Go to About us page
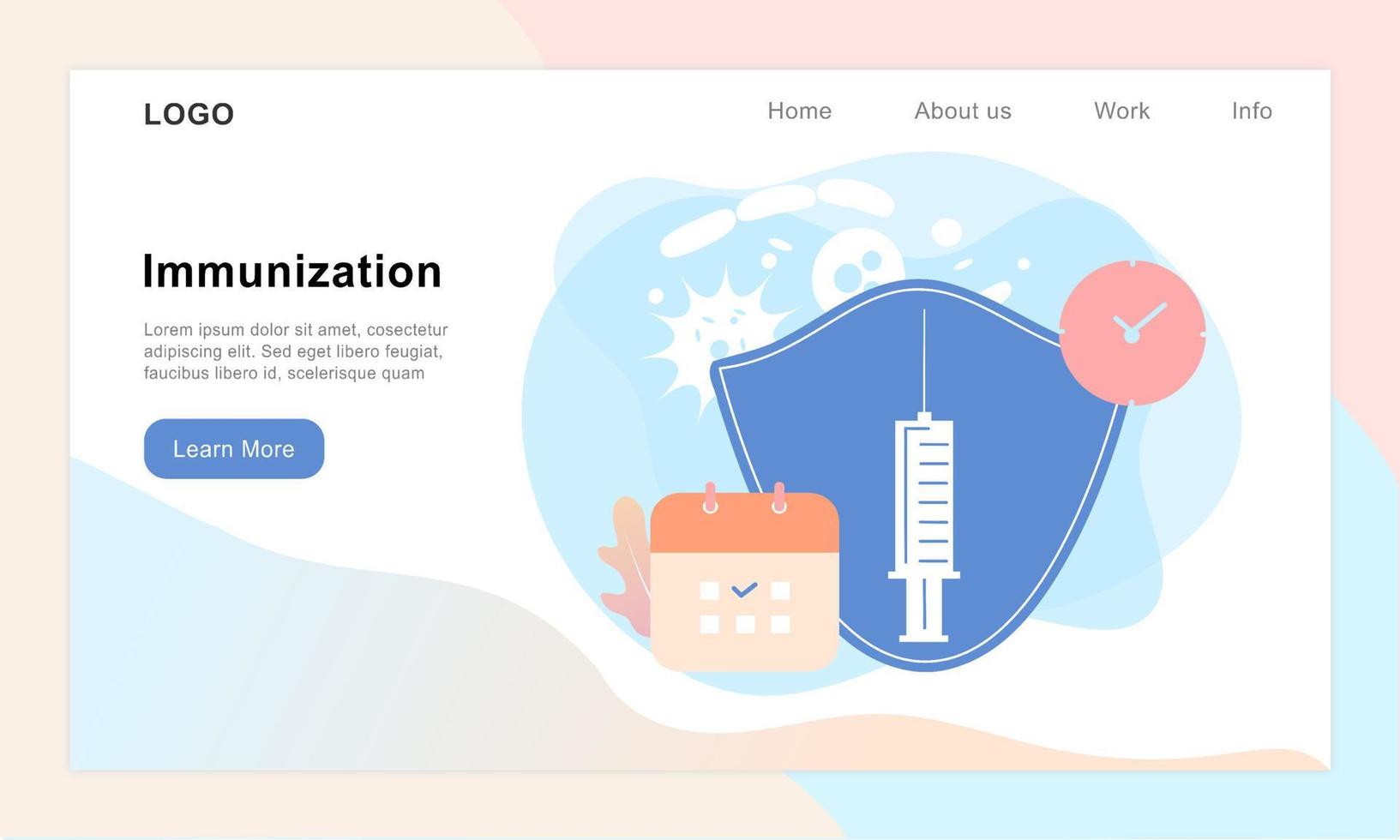This screenshot has width=1400, height=840. pyautogui.click(x=963, y=111)
